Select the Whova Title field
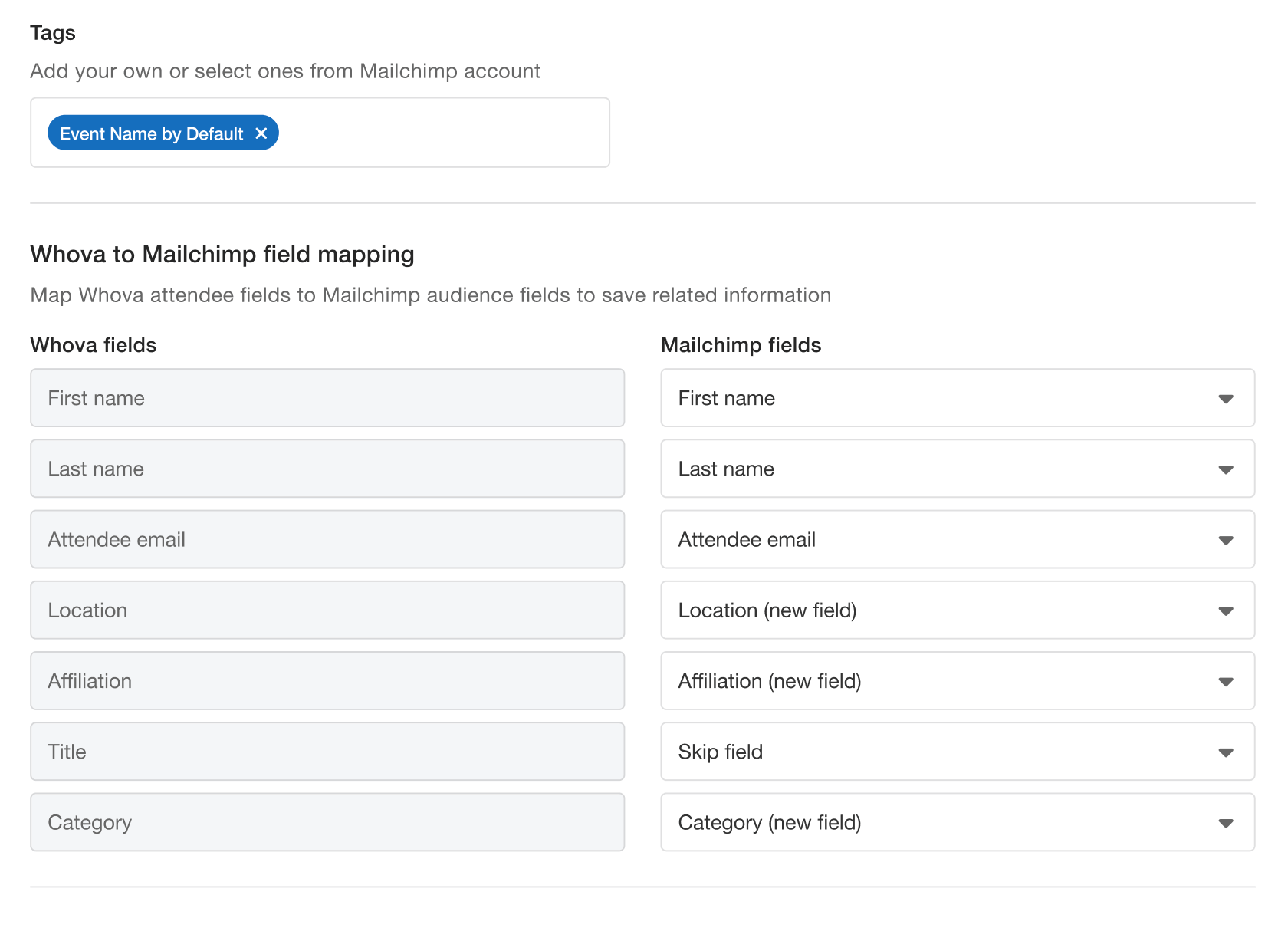This screenshot has height=928, width=1288. pyautogui.click(x=327, y=752)
